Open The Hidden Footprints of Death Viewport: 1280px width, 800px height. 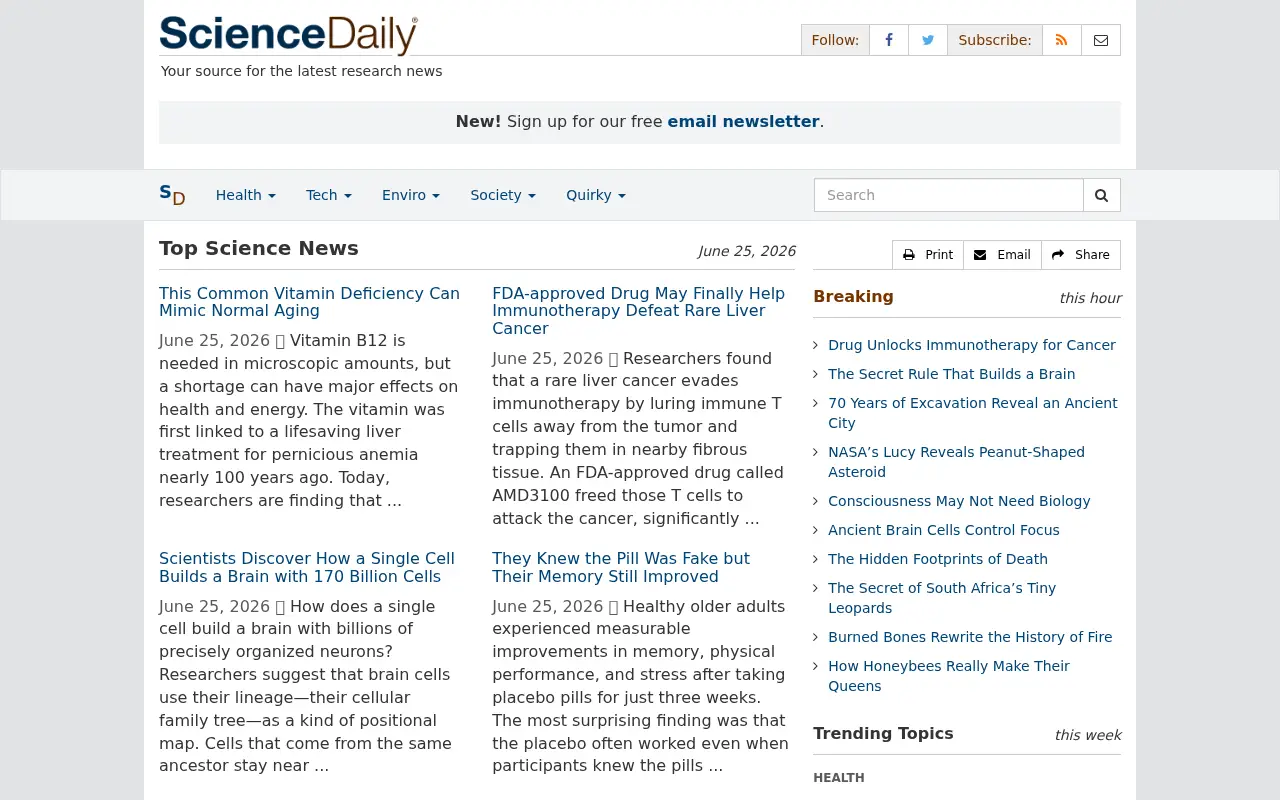(938, 559)
